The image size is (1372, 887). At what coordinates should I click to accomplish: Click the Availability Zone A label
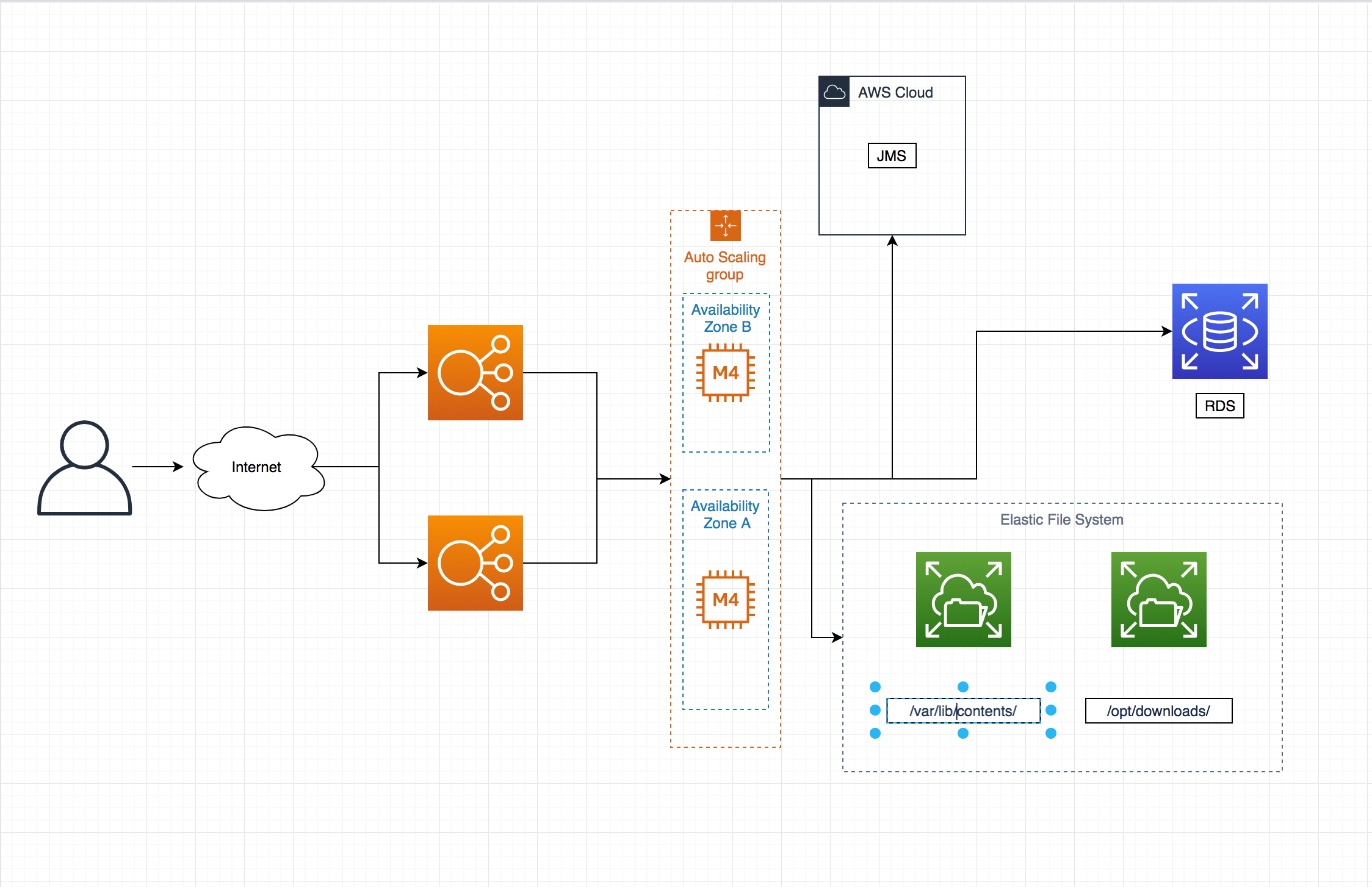coord(726,515)
